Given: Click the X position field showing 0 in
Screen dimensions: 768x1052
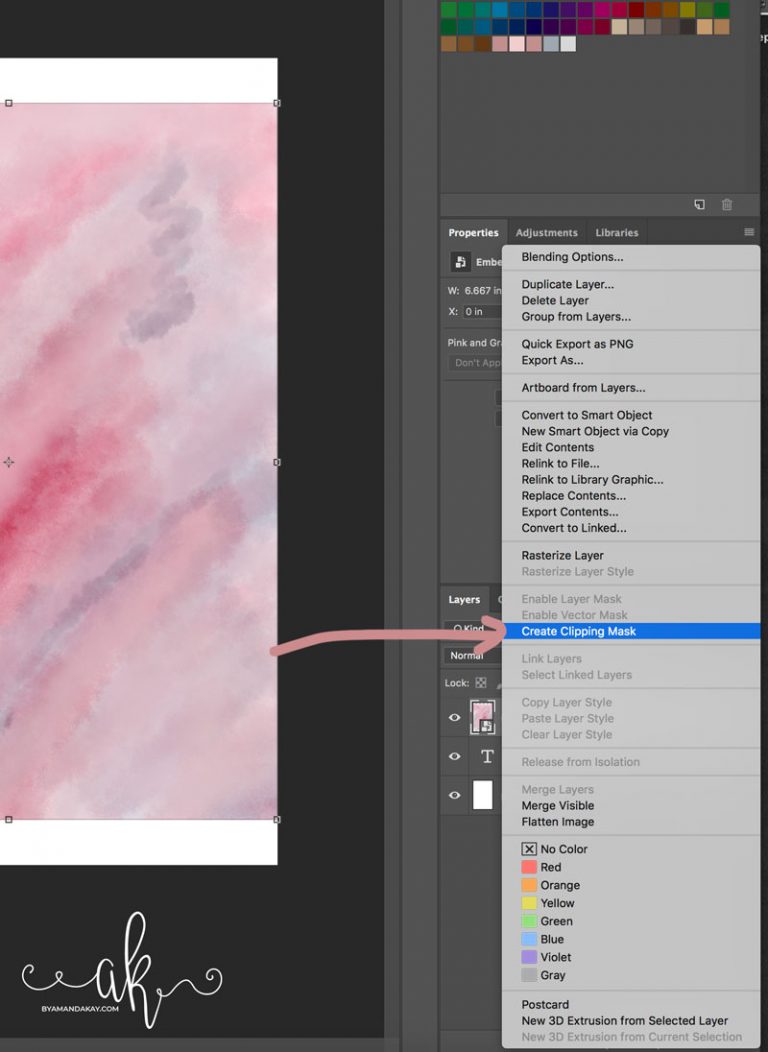Looking at the screenshot, I should click(x=482, y=311).
